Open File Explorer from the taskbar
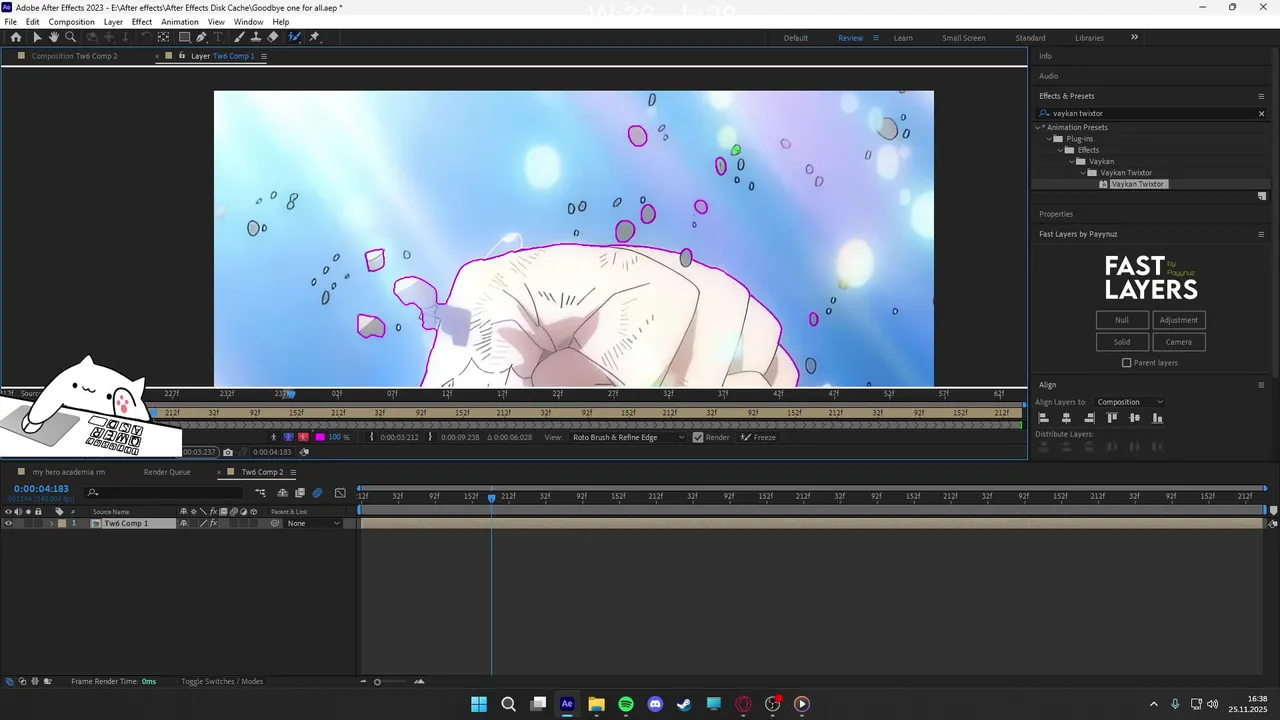 tap(596, 704)
